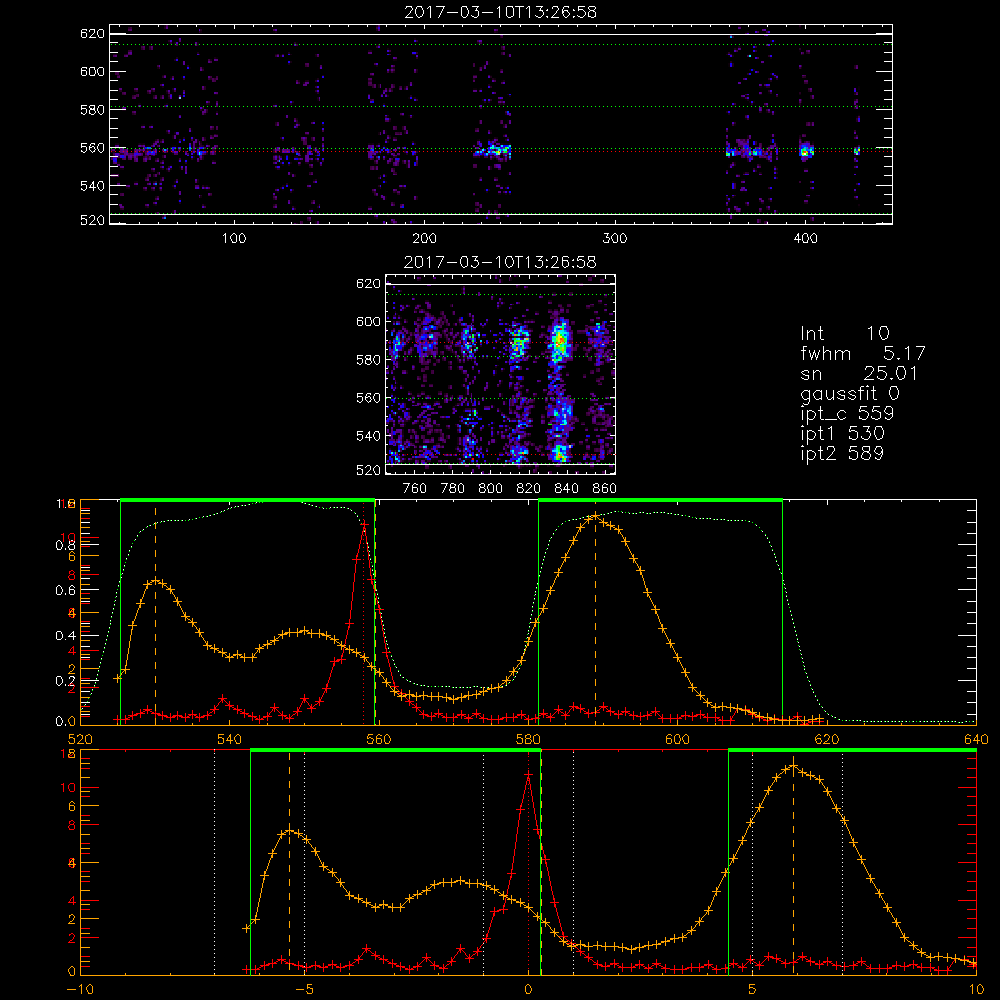Image resolution: width=1000 pixels, height=1000 pixels.
Task: Click the 0.4 label on the profile y-axis
Action: (65, 636)
